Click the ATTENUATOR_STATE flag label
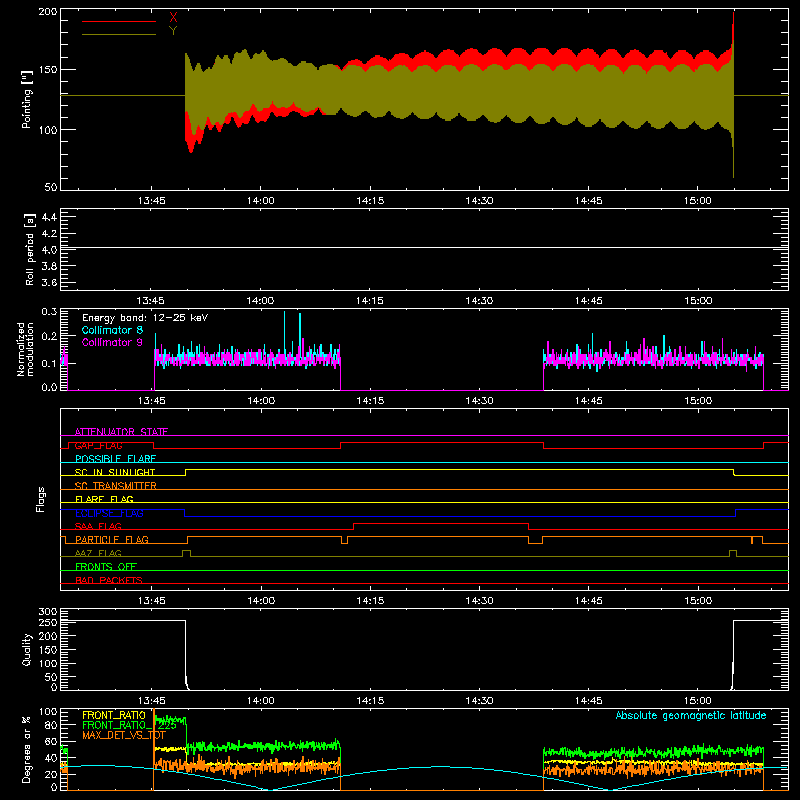Image resolution: width=800 pixels, height=800 pixels. [121, 432]
